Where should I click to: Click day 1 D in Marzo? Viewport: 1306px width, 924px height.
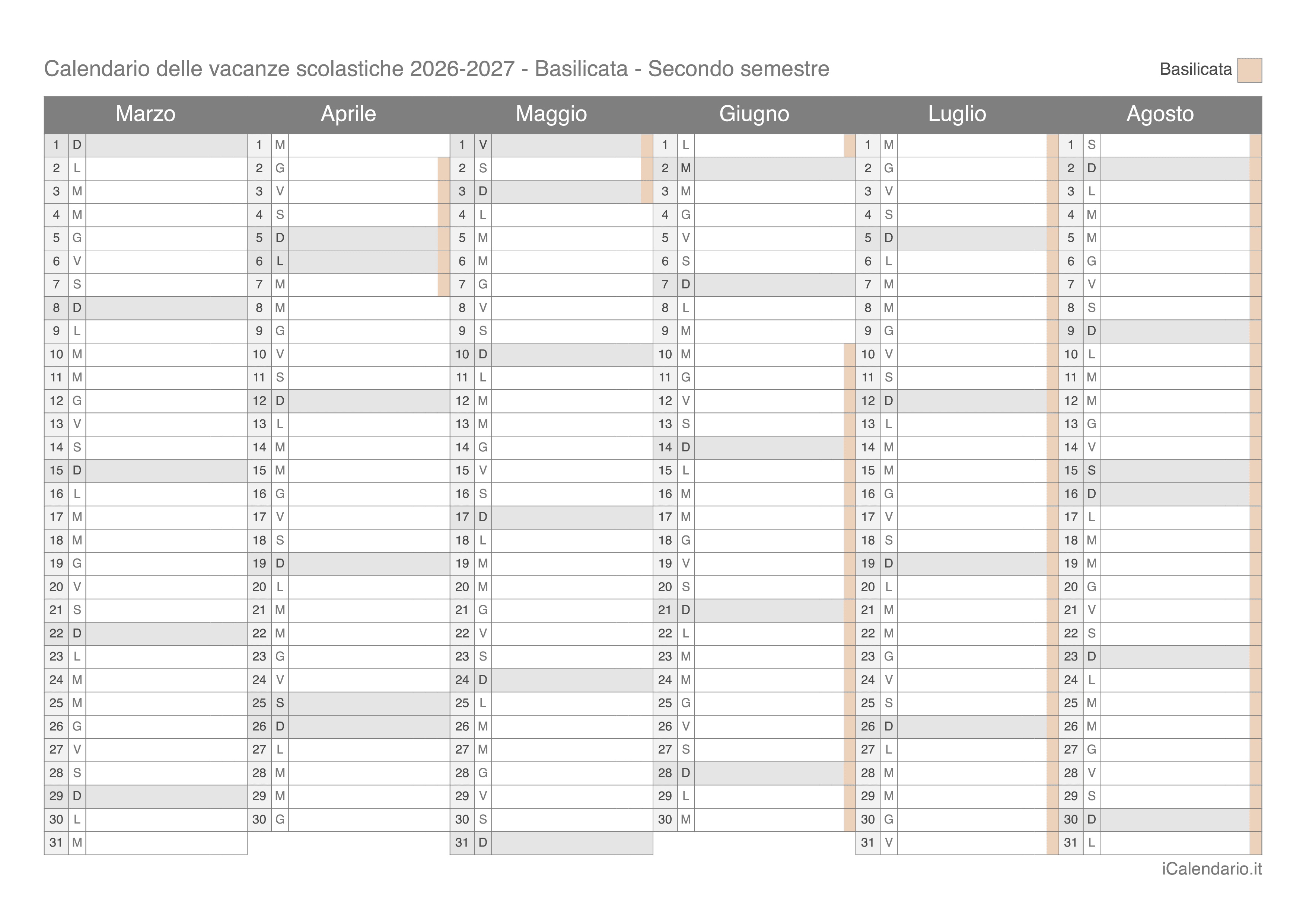coord(146,145)
